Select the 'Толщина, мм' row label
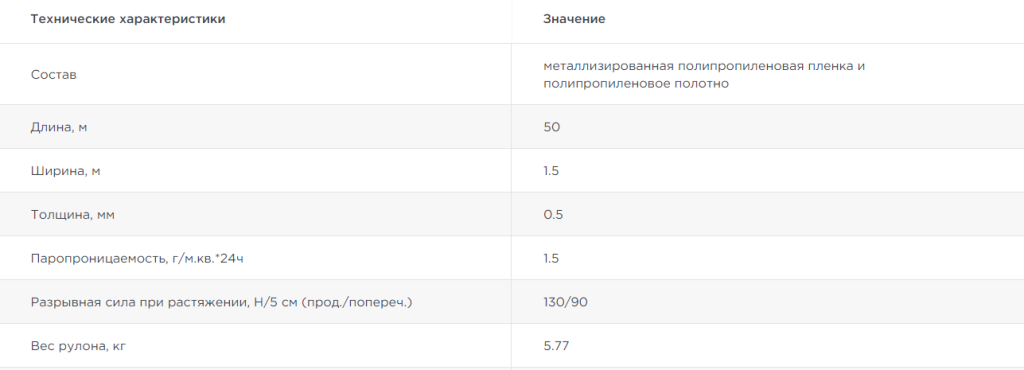 pos(72,215)
